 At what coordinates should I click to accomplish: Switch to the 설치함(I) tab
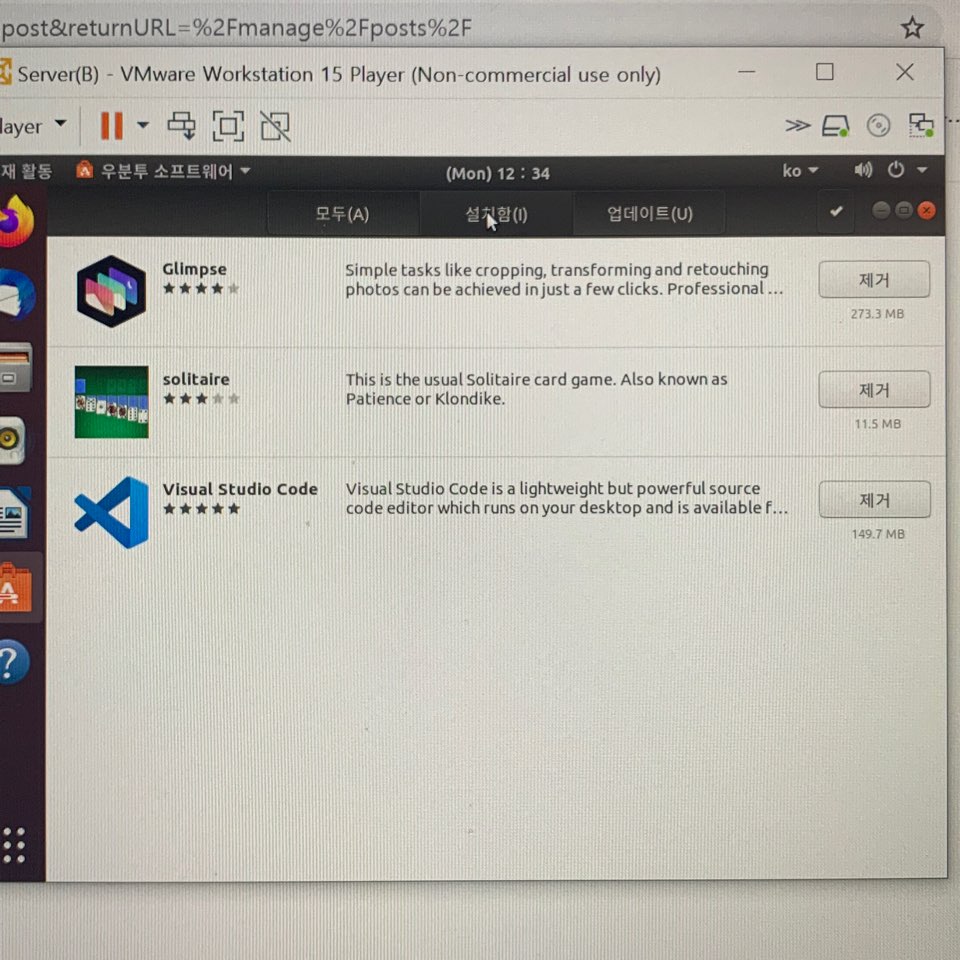point(496,214)
